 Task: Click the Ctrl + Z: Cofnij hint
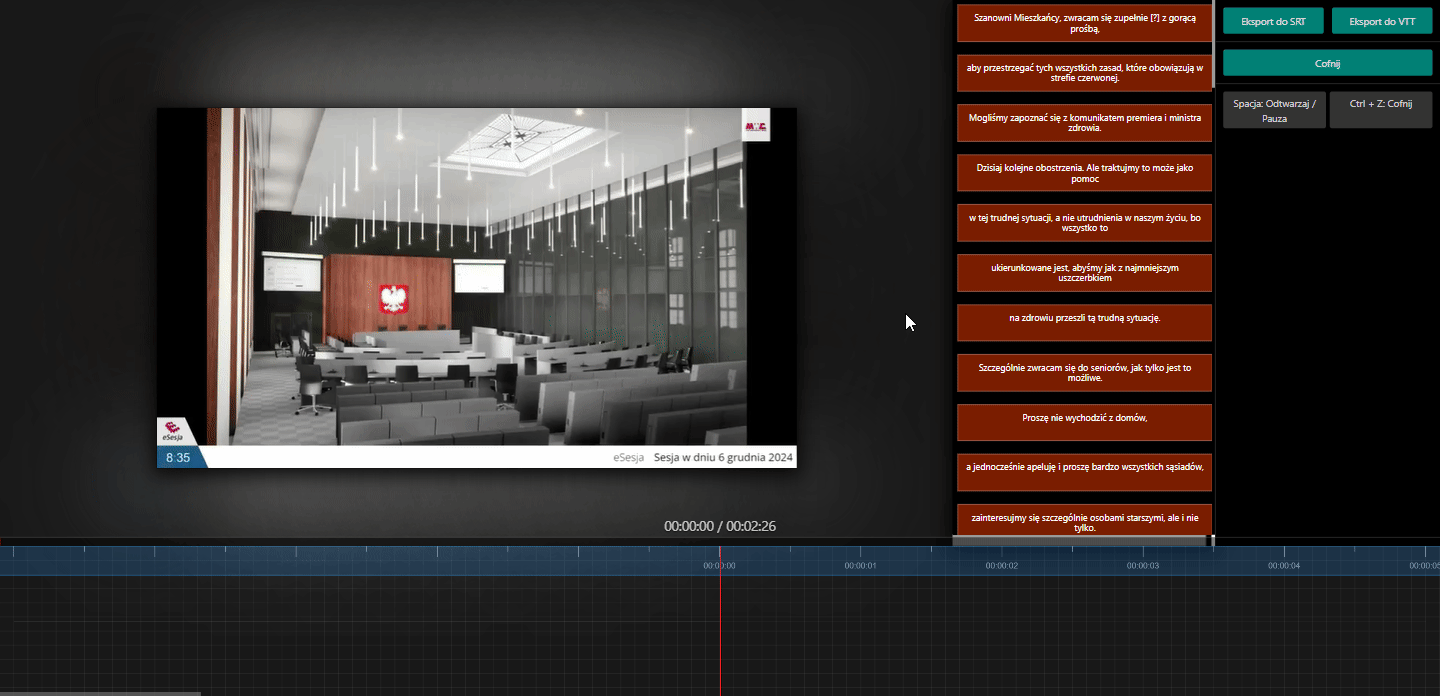1381,110
